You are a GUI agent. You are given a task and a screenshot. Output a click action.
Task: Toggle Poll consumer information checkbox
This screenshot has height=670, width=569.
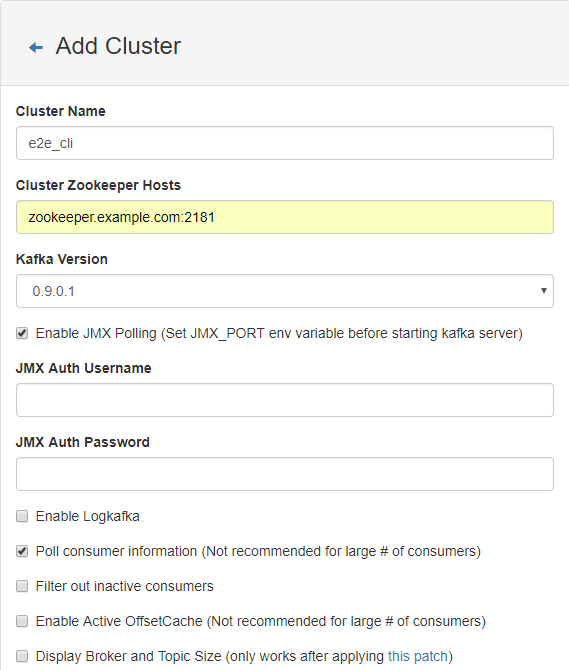click(22, 551)
